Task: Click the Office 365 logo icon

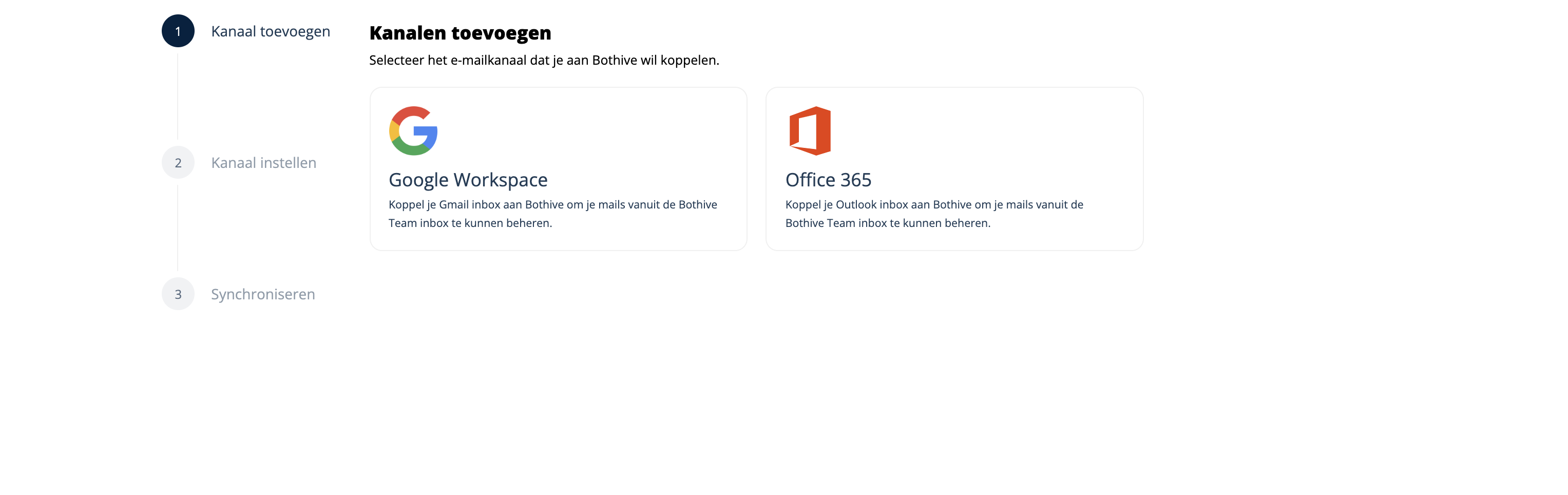Action: point(810,131)
